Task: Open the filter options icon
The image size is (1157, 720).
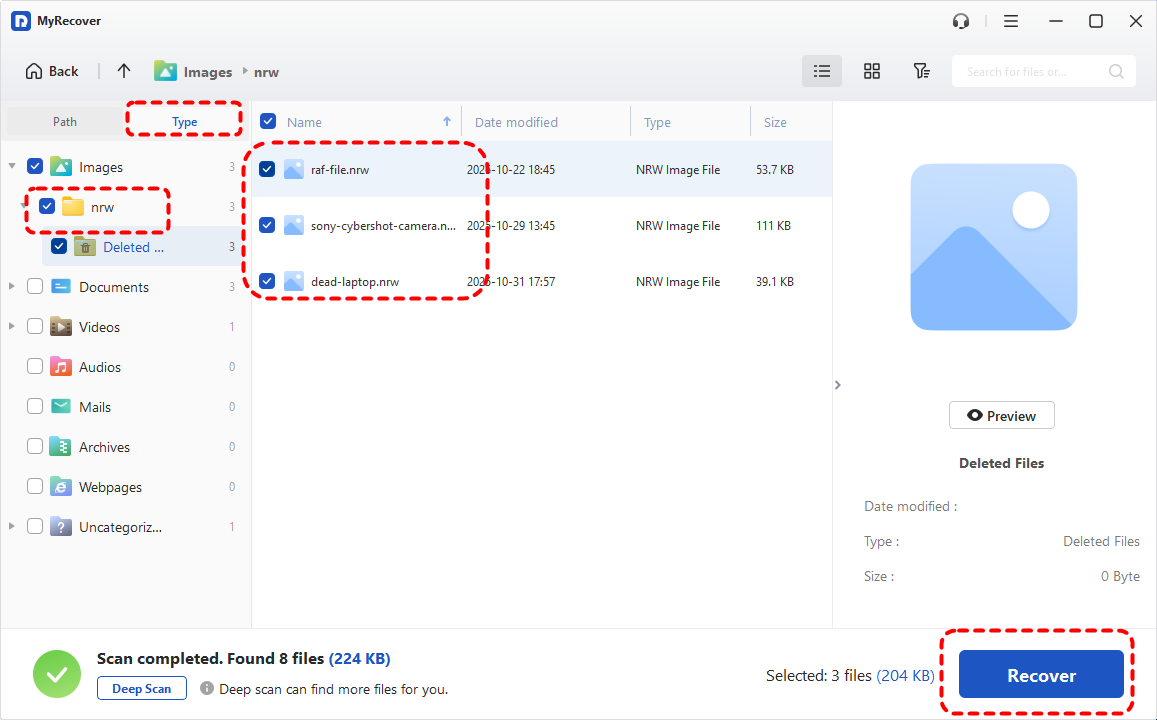Action: [x=921, y=71]
